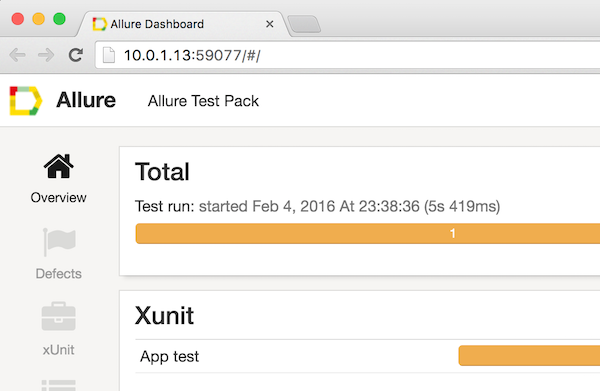Click the Allure Dashboard tab favicon

pyautogui.click(x=99, y=24)
